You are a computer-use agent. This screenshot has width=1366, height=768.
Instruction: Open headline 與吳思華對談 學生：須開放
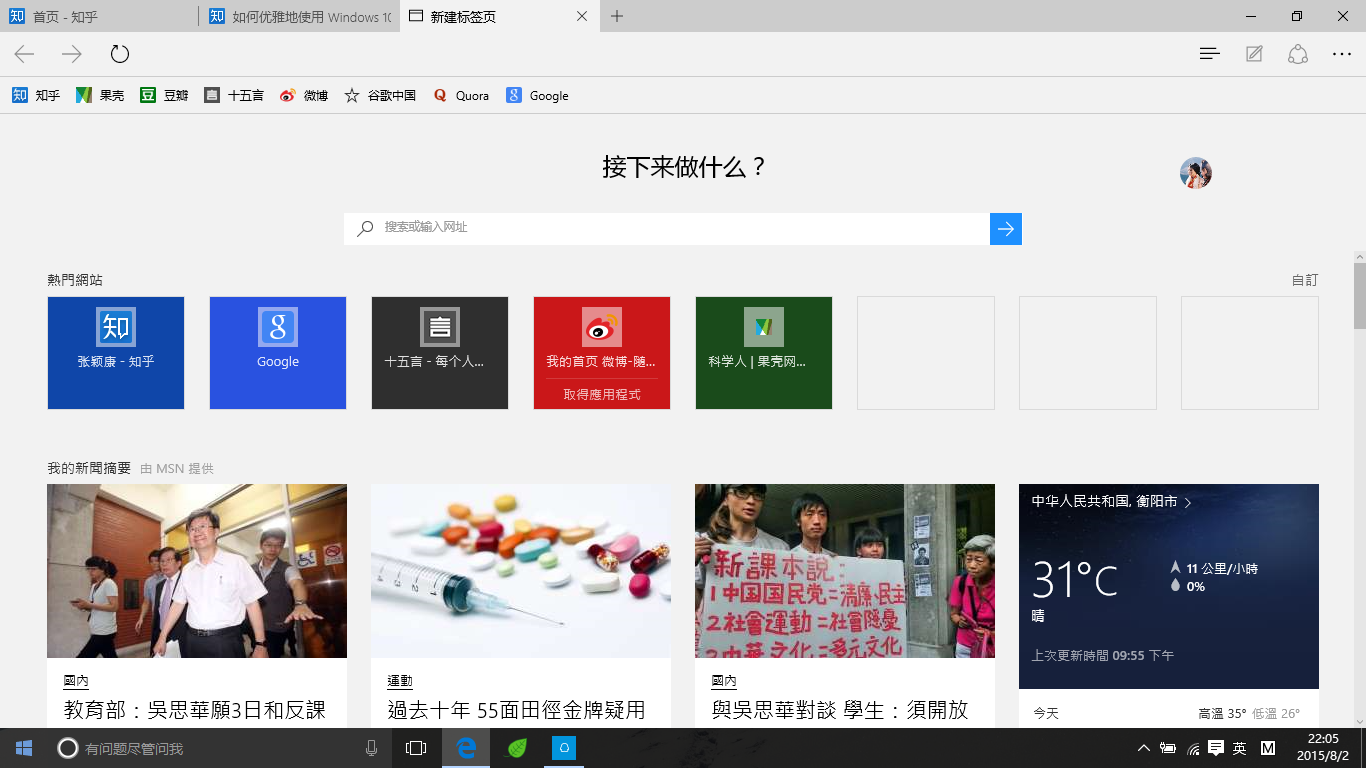pyautogui.click(x=840, y=710)
